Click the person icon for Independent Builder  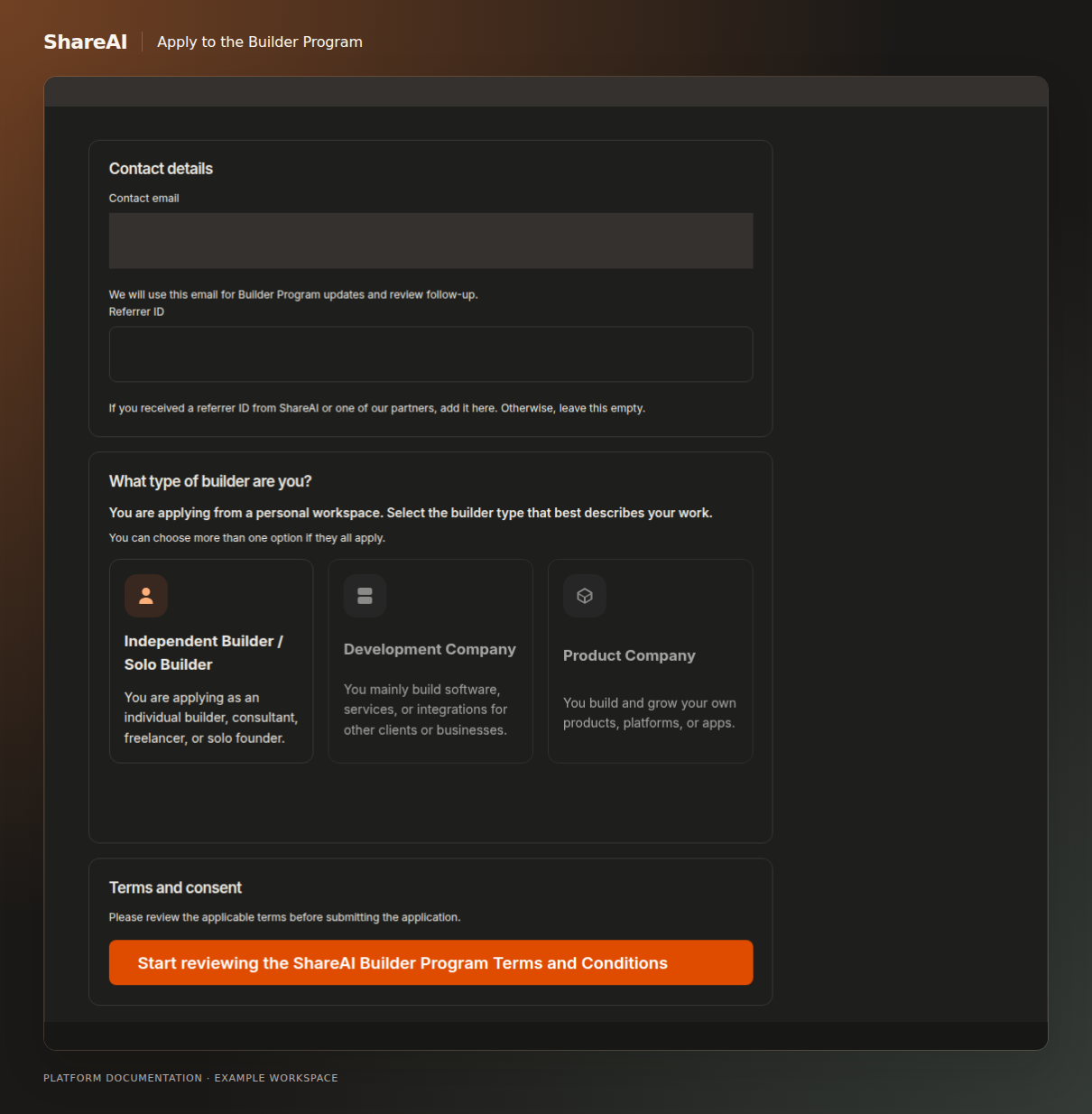click(x=146, y=596)
